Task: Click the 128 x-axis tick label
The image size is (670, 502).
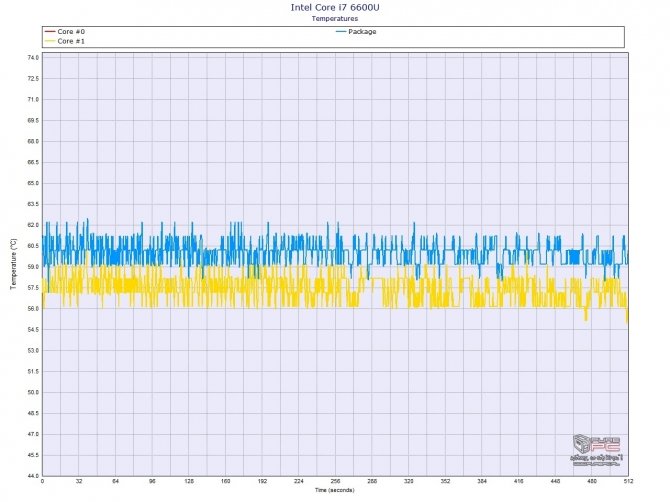Action: click(x=189, y=481)
